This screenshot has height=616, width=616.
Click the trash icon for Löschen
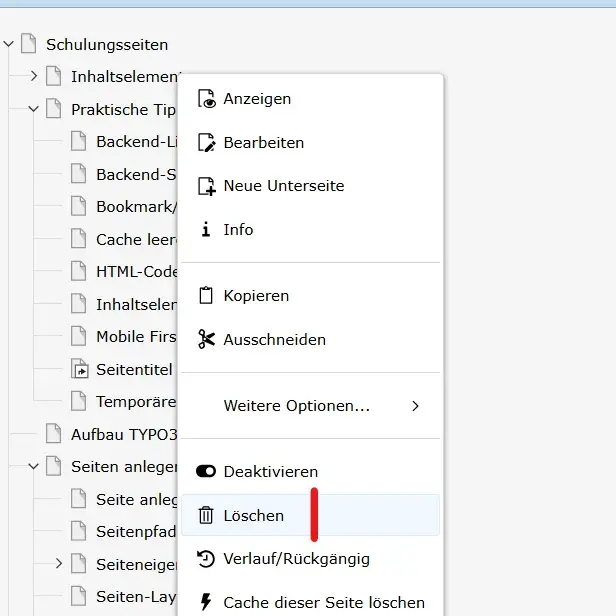pos(206,516)
